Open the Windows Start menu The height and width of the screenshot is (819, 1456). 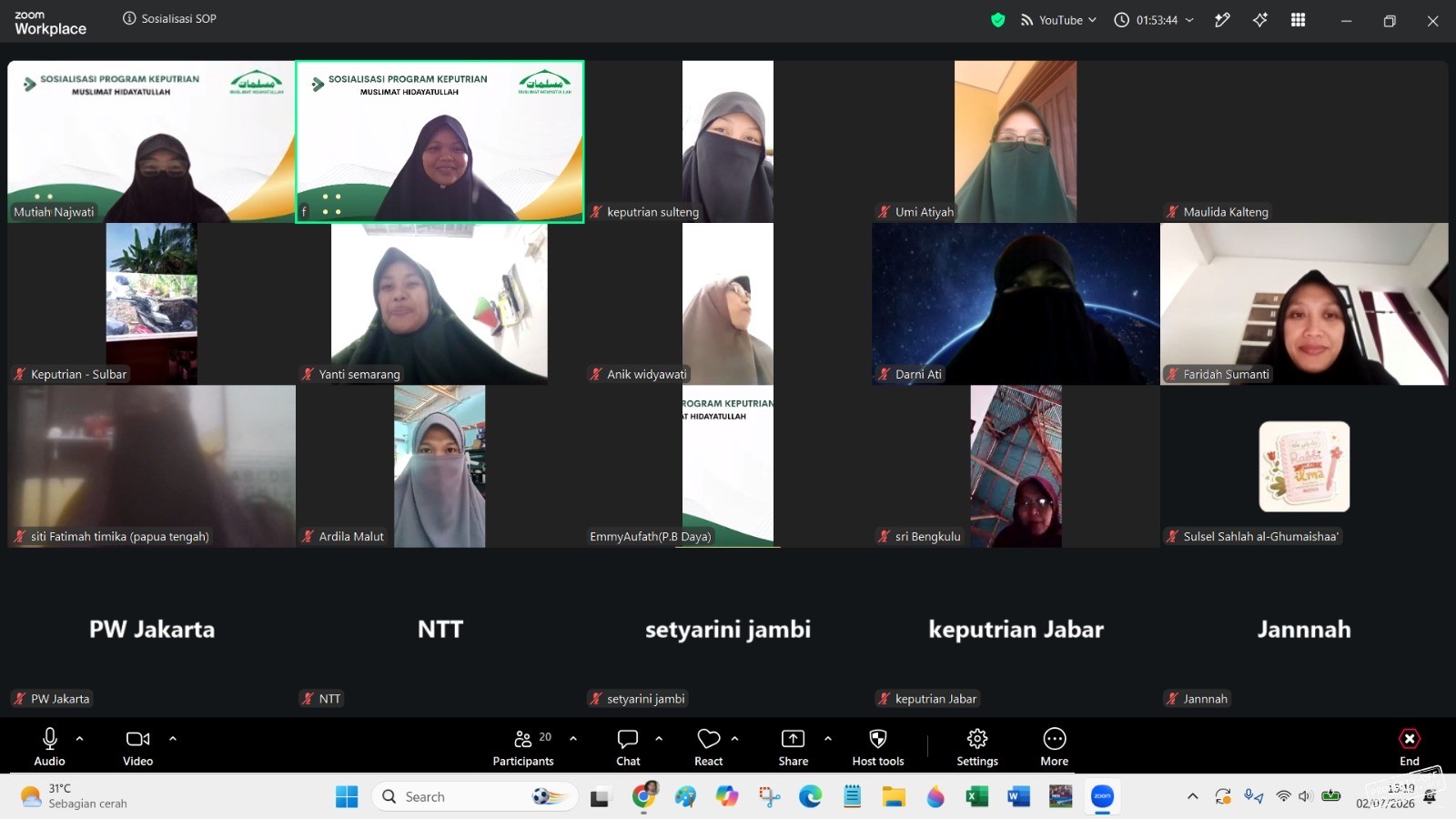point(347,796)
